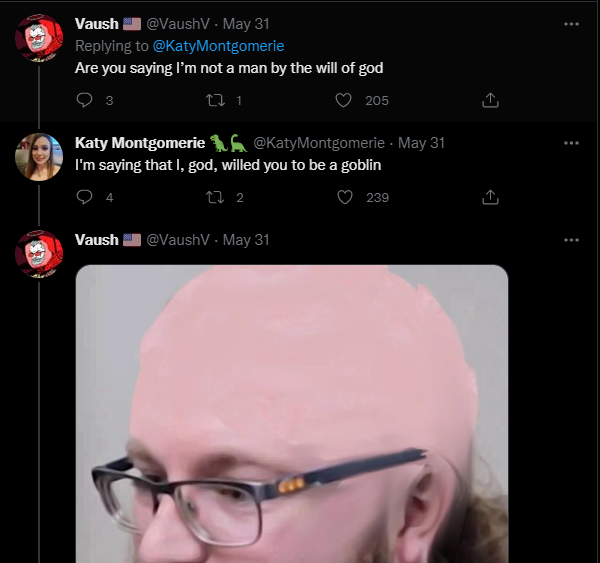Retweet Katy Montgomerie's goblin tweet
Viewport: 600px width, 563px height.
point(215,197)
